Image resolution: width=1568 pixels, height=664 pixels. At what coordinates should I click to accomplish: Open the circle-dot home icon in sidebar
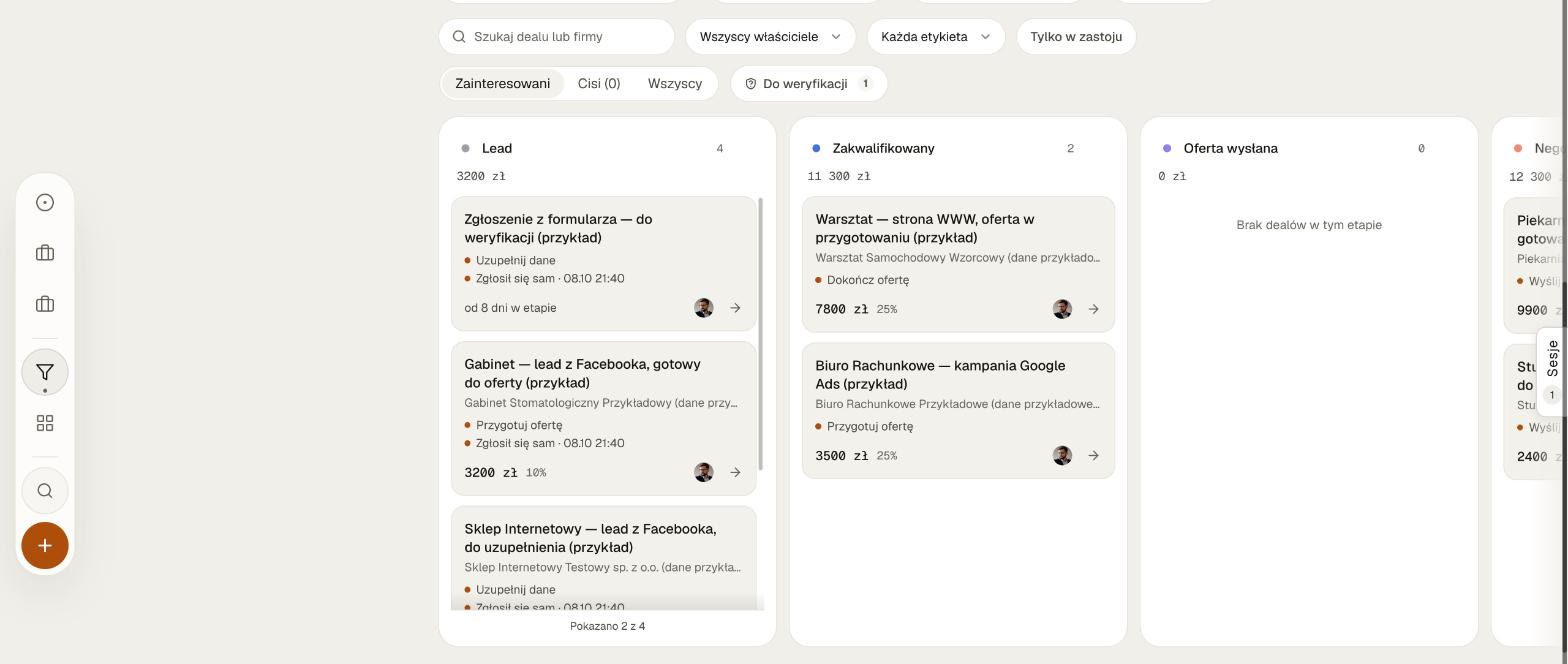(x=45, y=203)
